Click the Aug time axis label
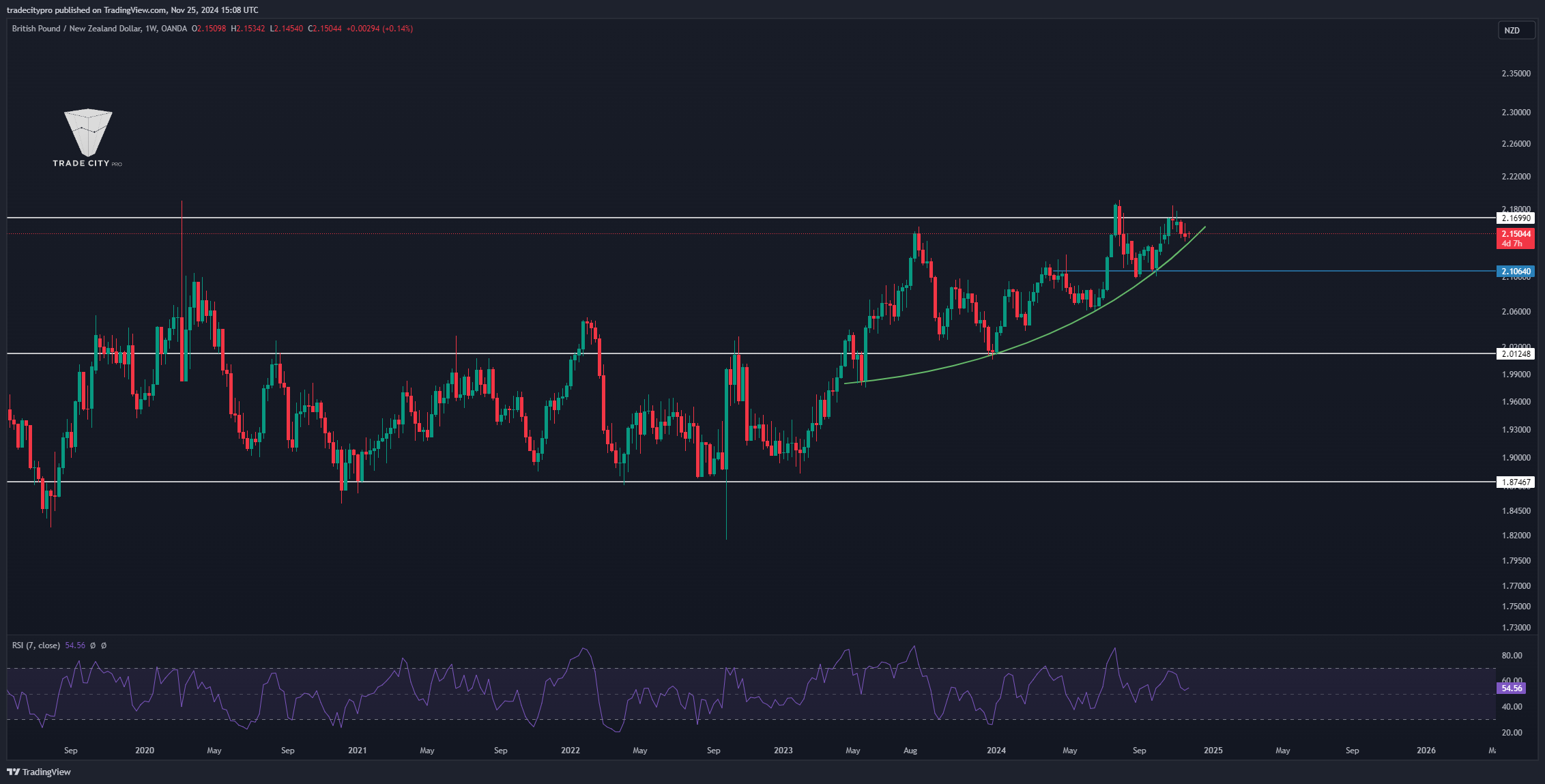This screenshot has height=784, width=1545. (910, 751)
